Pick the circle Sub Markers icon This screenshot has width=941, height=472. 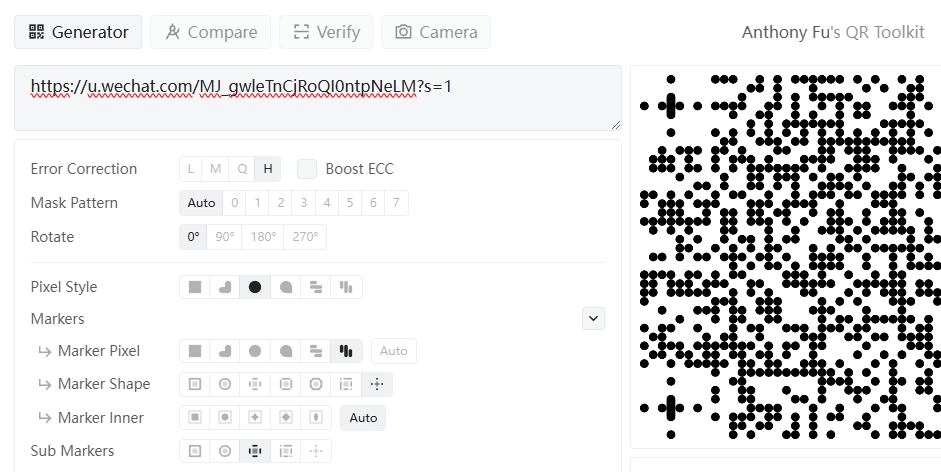pyautogui.click(x=225, y=451)
